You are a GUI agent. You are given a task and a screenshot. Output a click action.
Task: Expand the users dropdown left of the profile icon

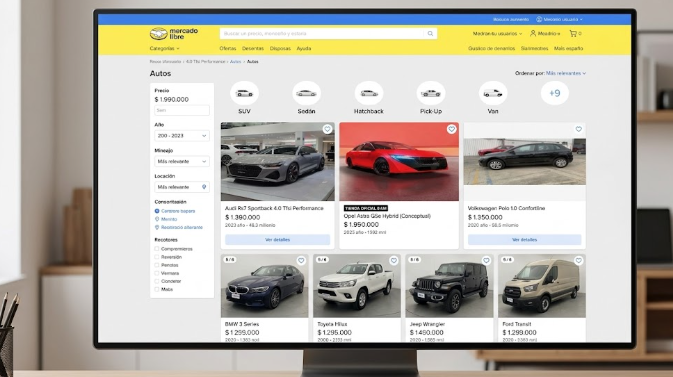tap(497, 33)
